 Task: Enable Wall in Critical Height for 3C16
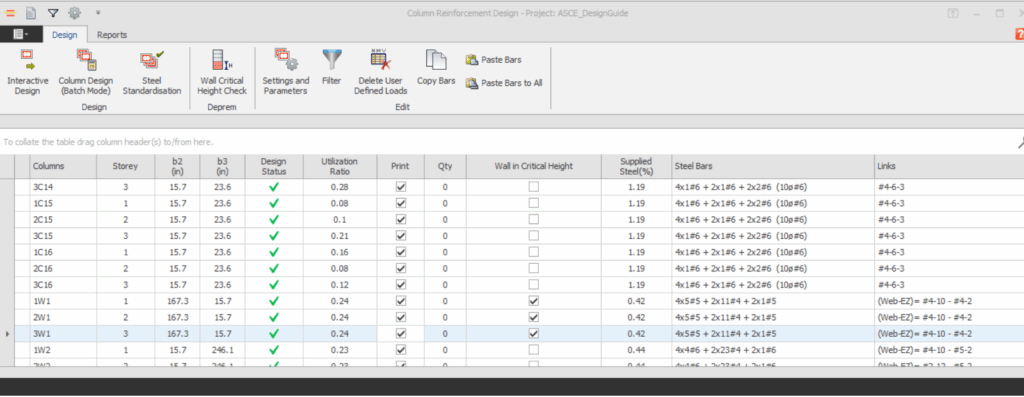[534, 285]
